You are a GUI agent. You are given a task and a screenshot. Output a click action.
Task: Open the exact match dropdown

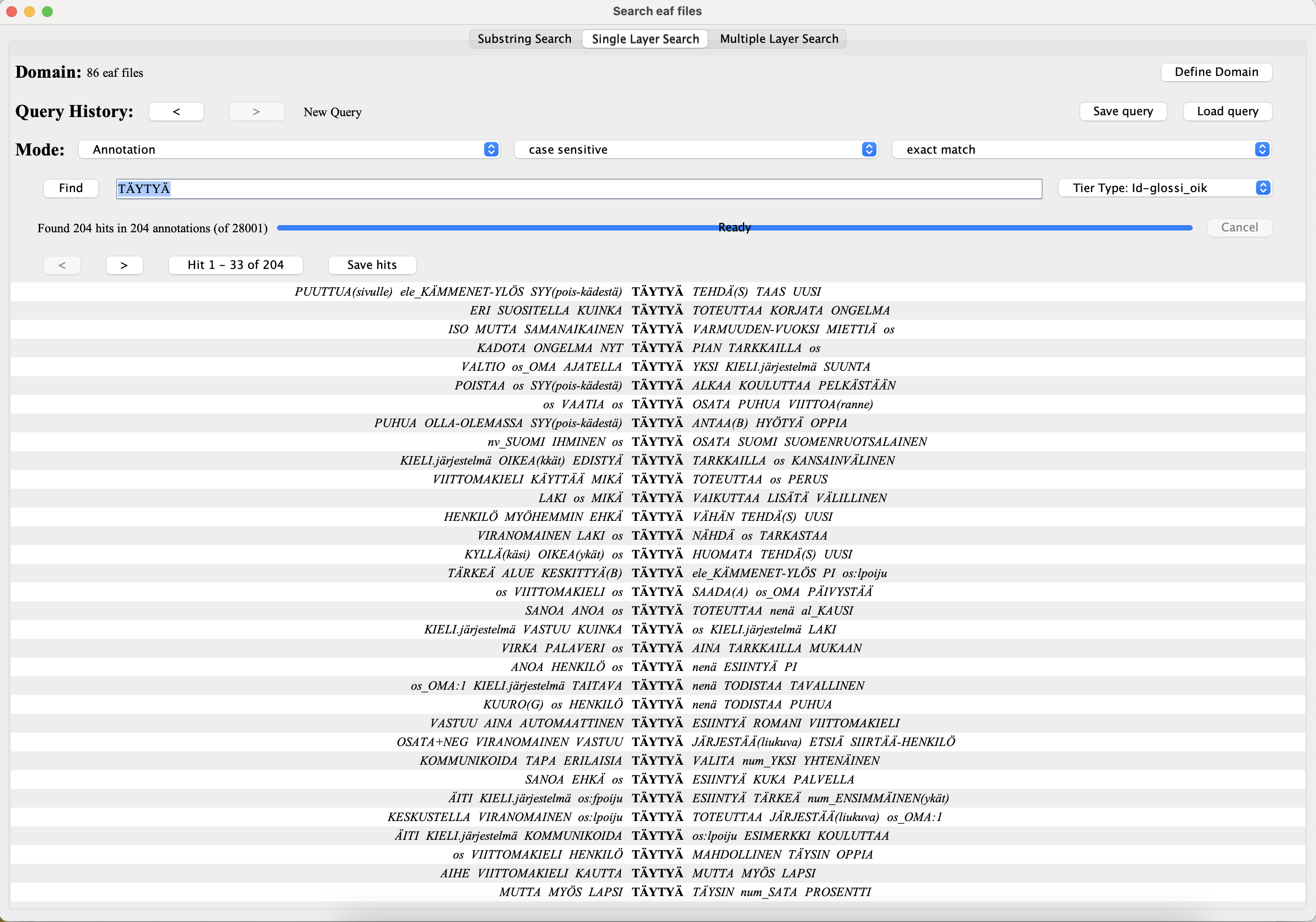click(x=1081, y=150)
